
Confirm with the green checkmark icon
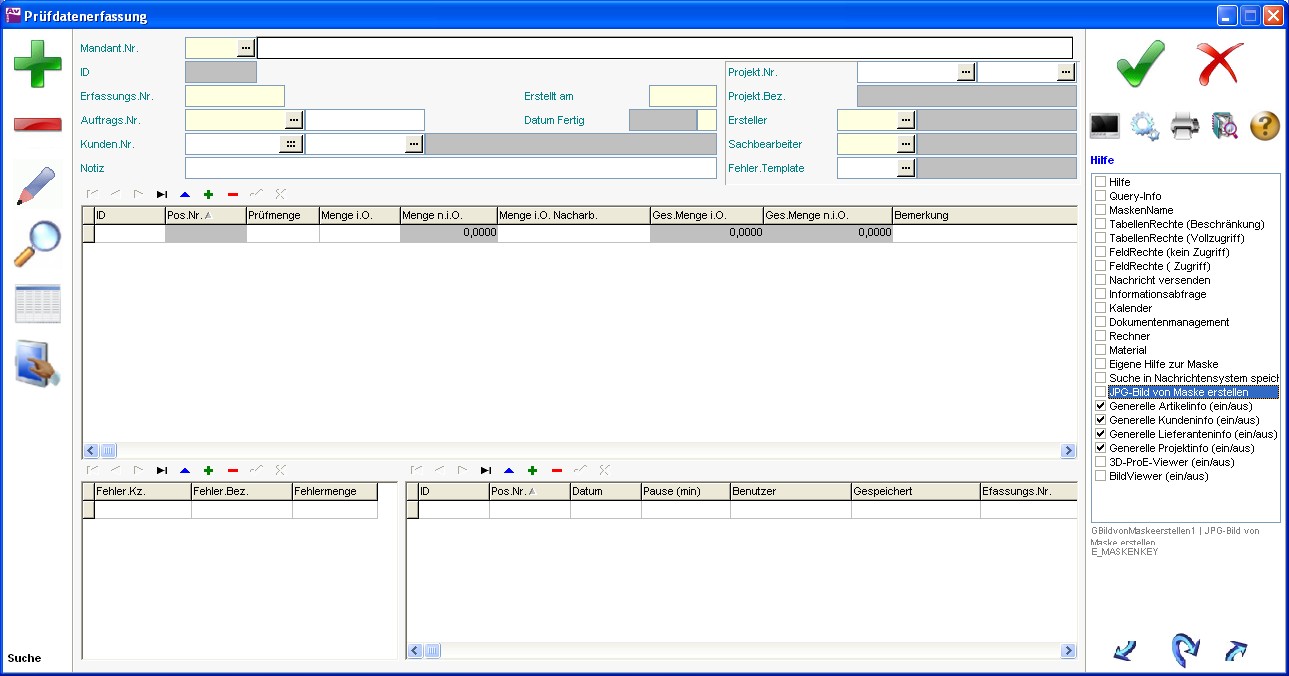click(x=1141, y=64)
